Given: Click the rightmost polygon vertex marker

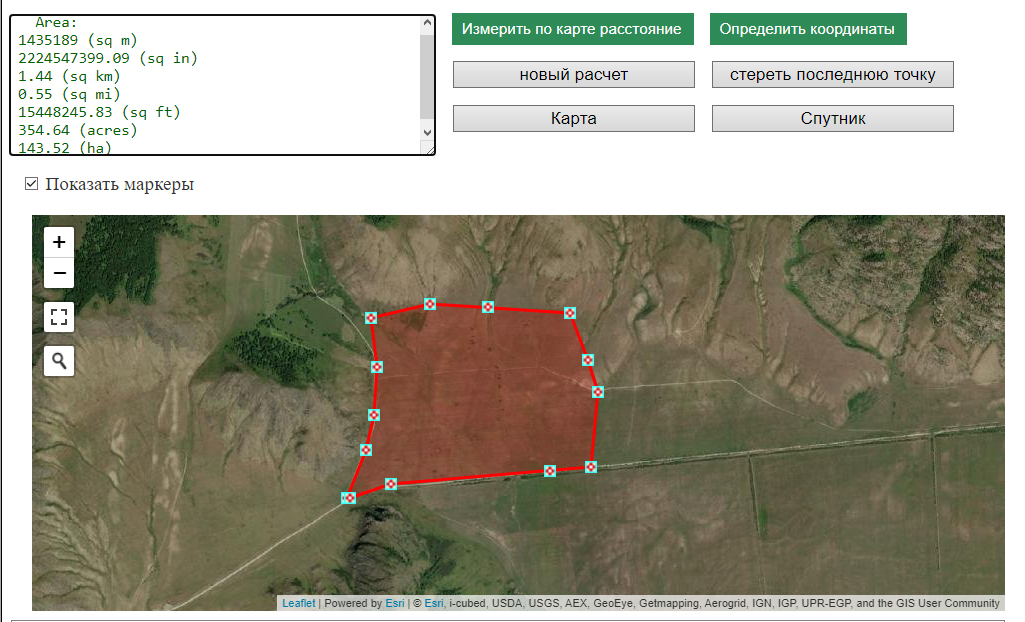Looking at the screenshot, I should (598, 392).
